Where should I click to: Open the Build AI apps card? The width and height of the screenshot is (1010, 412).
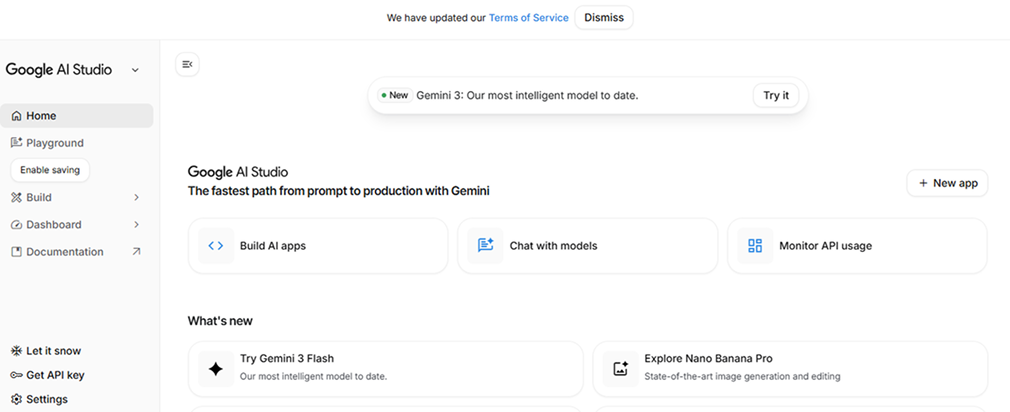[x=318, y=246]
